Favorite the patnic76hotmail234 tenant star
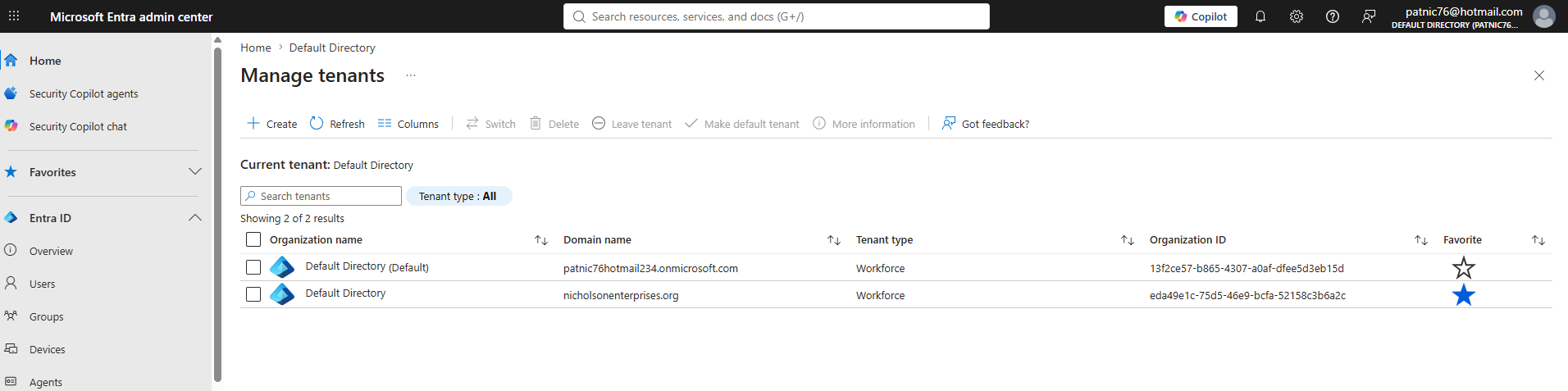The image size is (1568, 391). (1464, 267)
